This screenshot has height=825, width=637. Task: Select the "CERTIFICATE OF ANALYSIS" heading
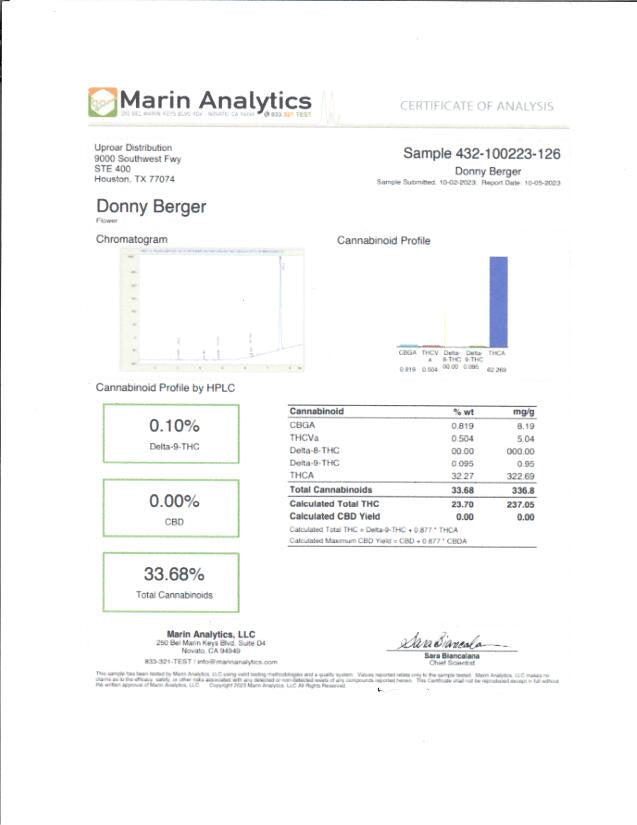(x=477, y=106)
